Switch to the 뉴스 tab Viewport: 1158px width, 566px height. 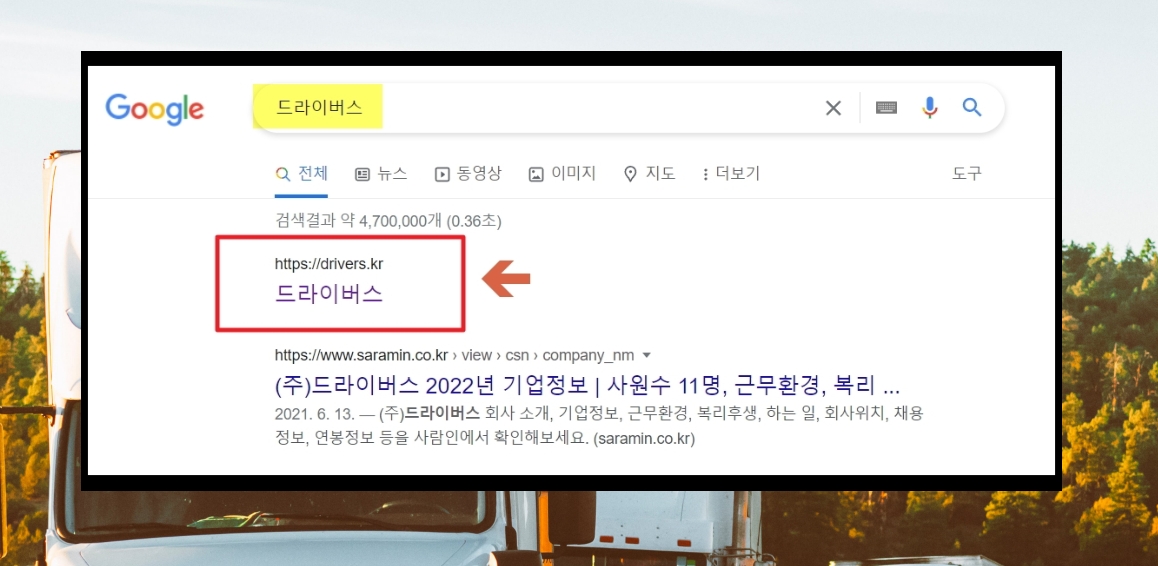click(381, 174)
